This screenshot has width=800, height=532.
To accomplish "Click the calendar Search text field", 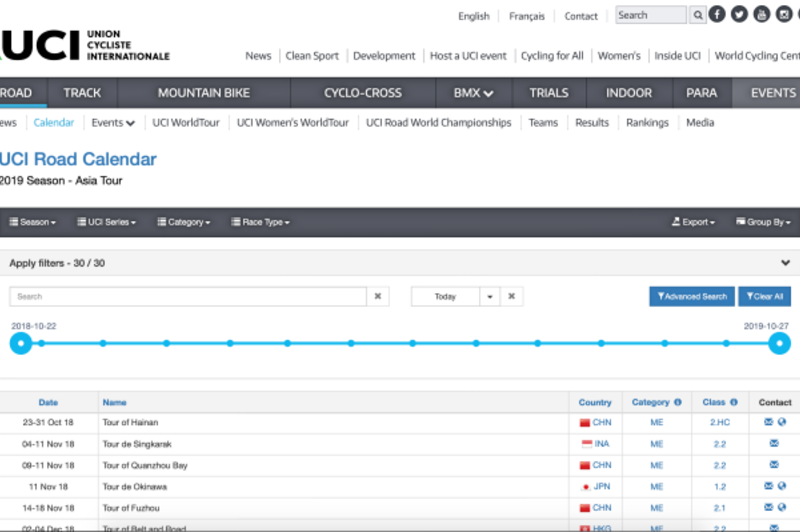I will 188,296.
